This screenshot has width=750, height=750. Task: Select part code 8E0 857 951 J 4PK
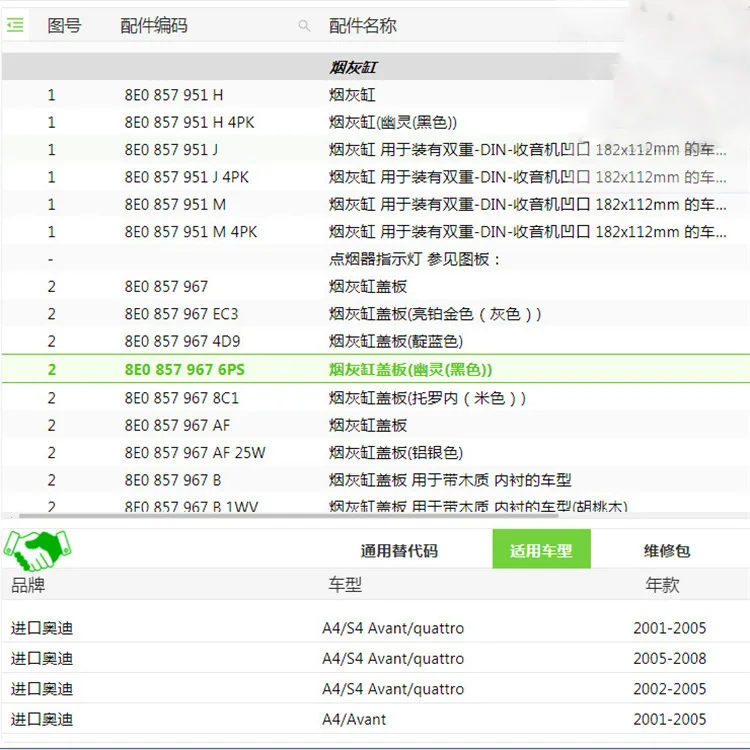(187, 177)
